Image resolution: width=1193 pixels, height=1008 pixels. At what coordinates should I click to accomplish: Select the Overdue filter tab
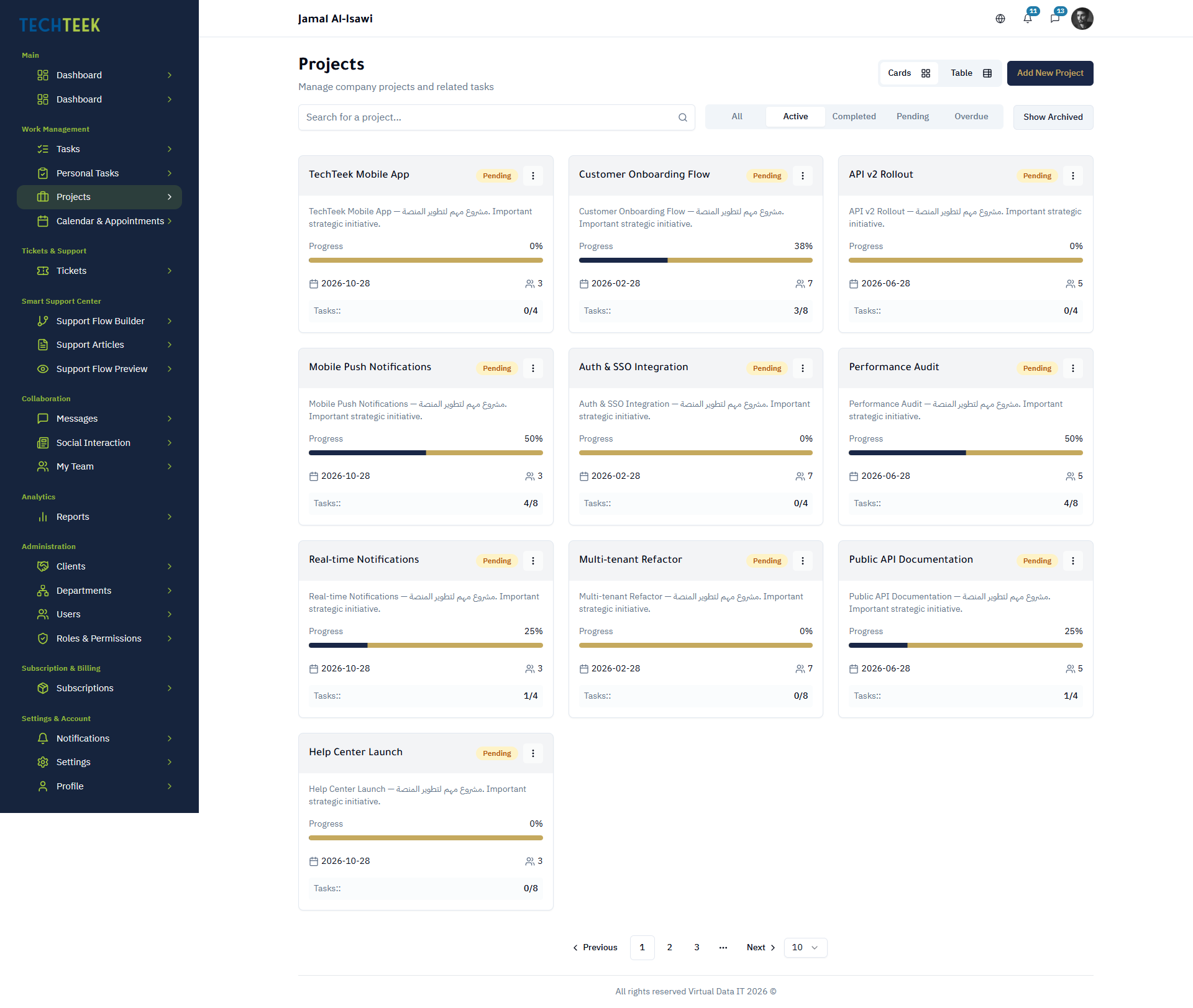(x=971, y=117)
